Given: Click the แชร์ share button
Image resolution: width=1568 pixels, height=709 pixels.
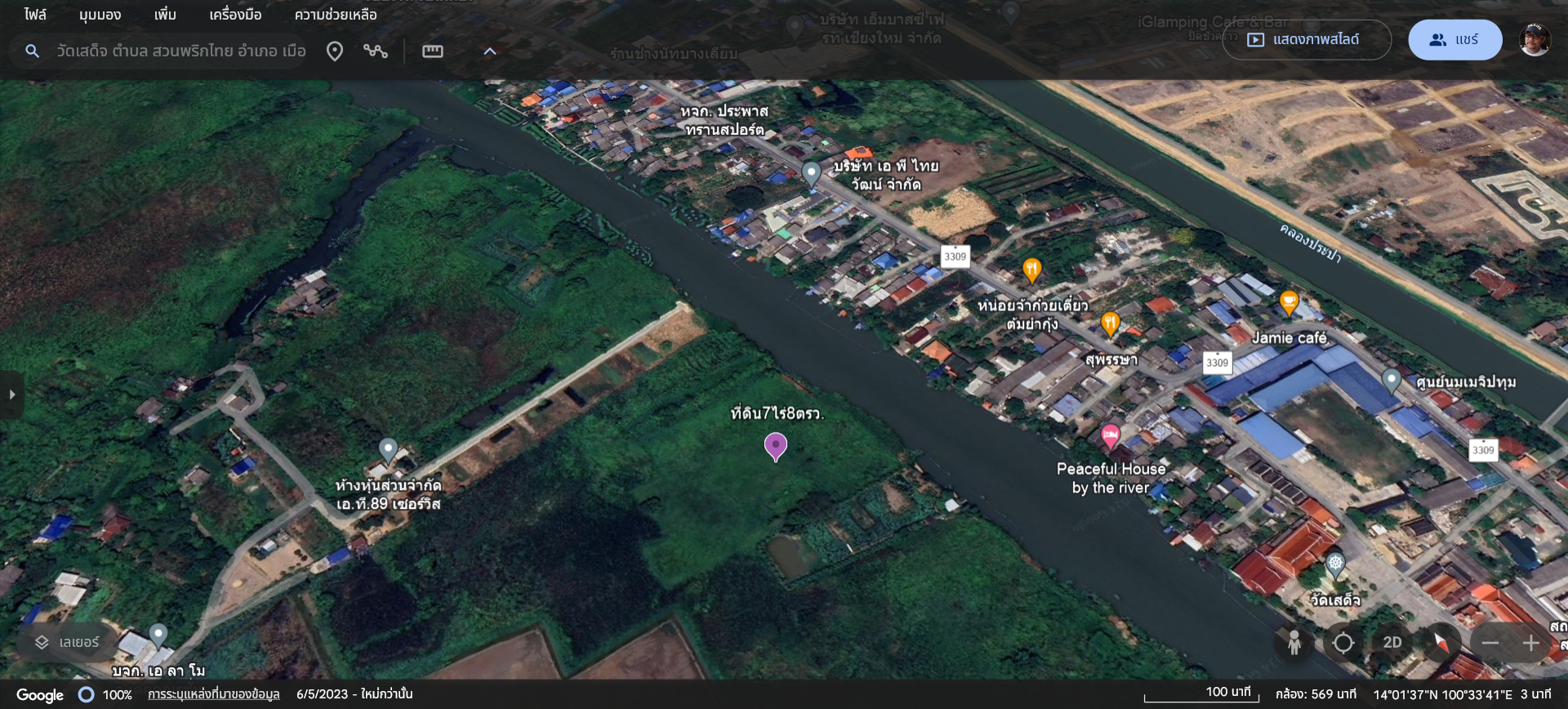Looking at the screenshot, I should (1454, 40).
